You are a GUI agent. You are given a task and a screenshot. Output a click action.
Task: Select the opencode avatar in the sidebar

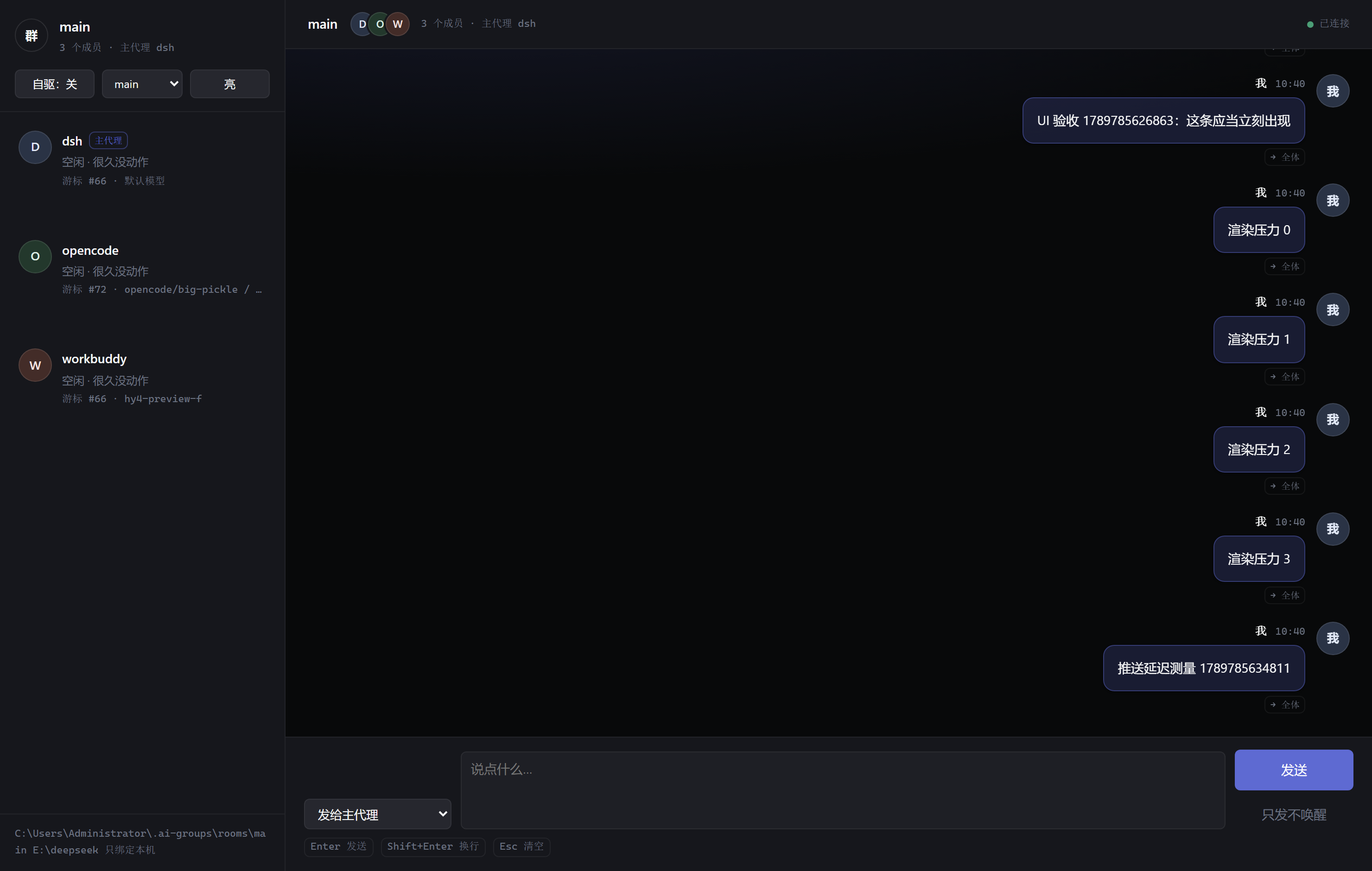pyautogui.click(x=35, y=256)
